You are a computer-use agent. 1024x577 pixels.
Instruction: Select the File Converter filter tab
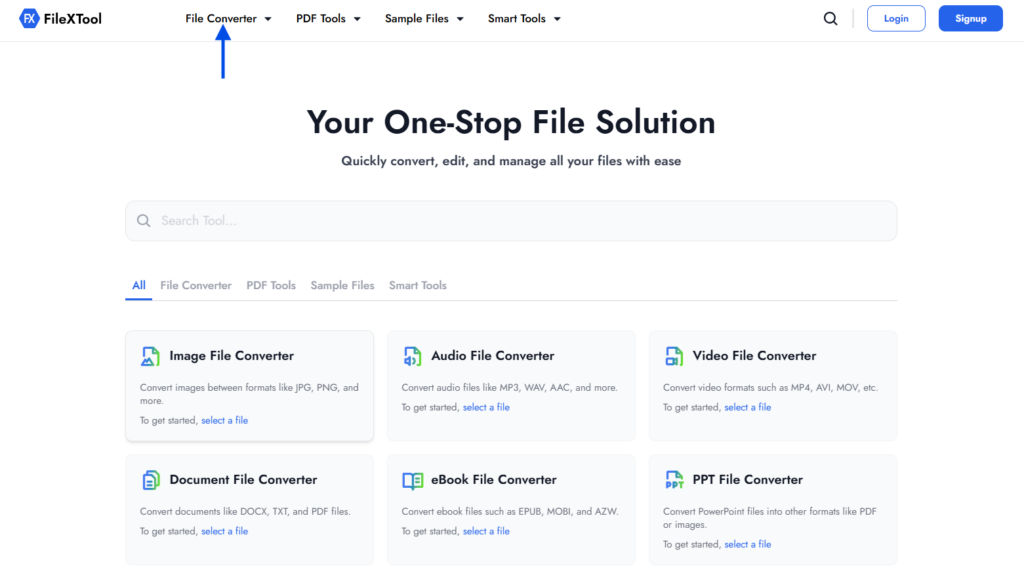pos(195,285)
